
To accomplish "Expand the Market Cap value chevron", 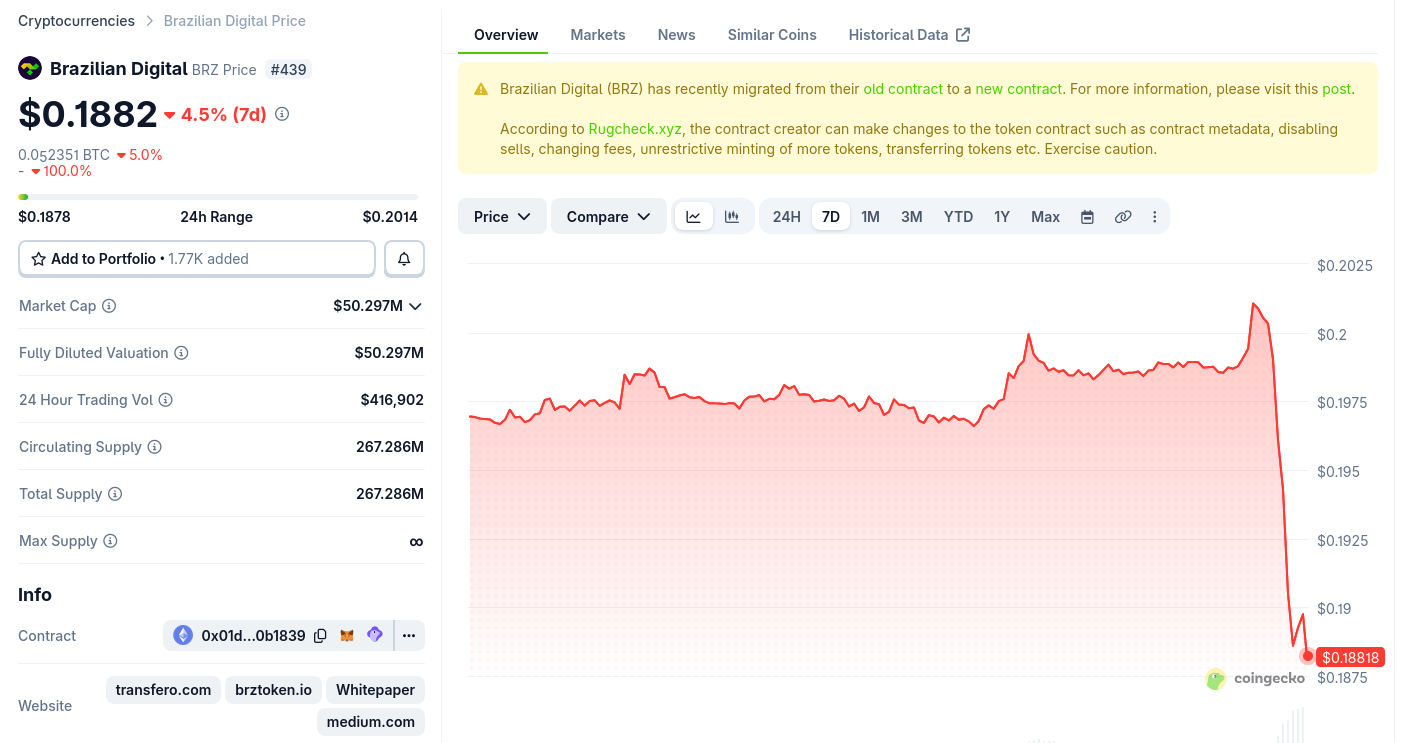I will point(416,306).
